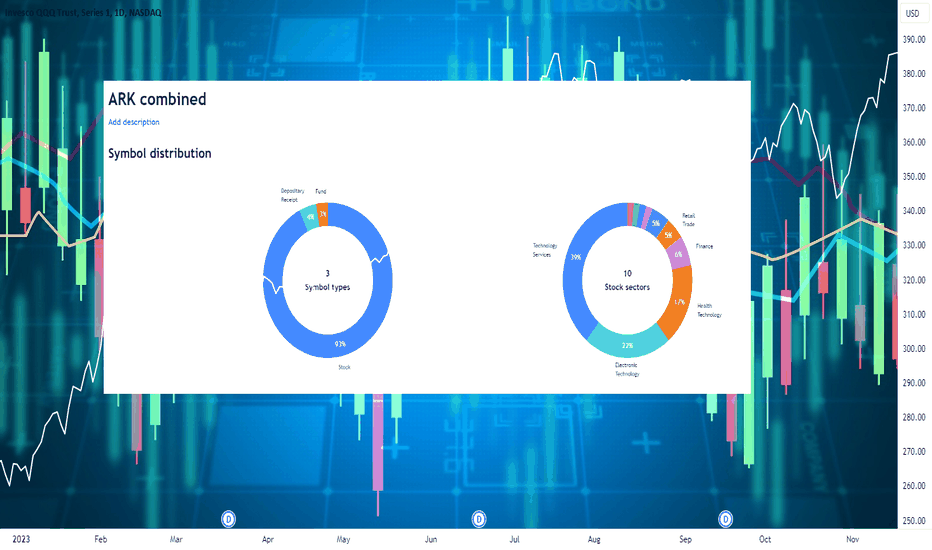932x550 pixels.
Task: Click the 260.00 price axis label
Action: tap(914, 486)
